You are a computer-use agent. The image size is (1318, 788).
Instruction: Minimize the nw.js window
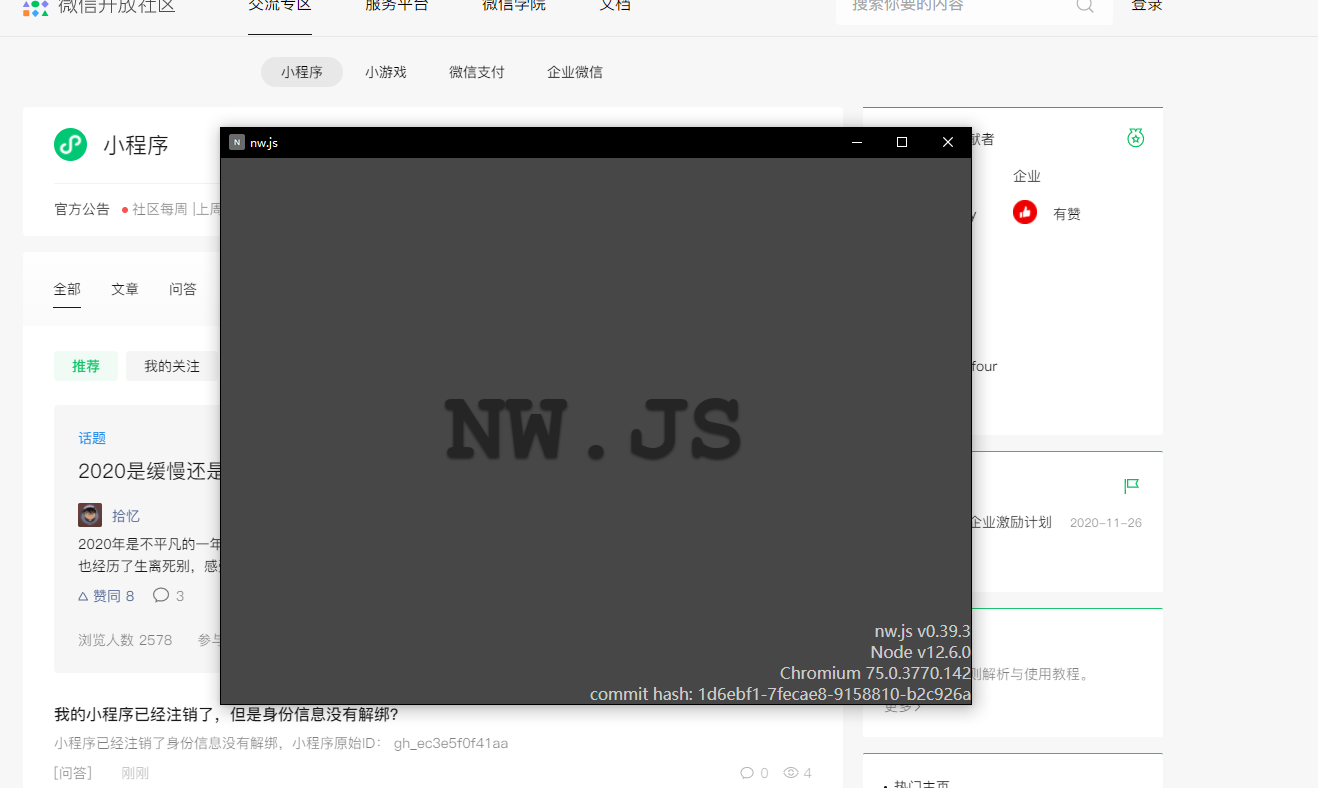click(857, 142)
